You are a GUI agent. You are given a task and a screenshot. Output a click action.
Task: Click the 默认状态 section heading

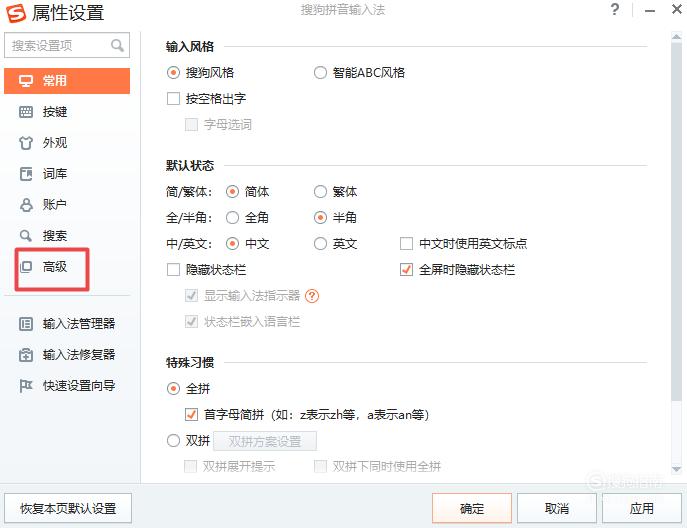[190, 166]
